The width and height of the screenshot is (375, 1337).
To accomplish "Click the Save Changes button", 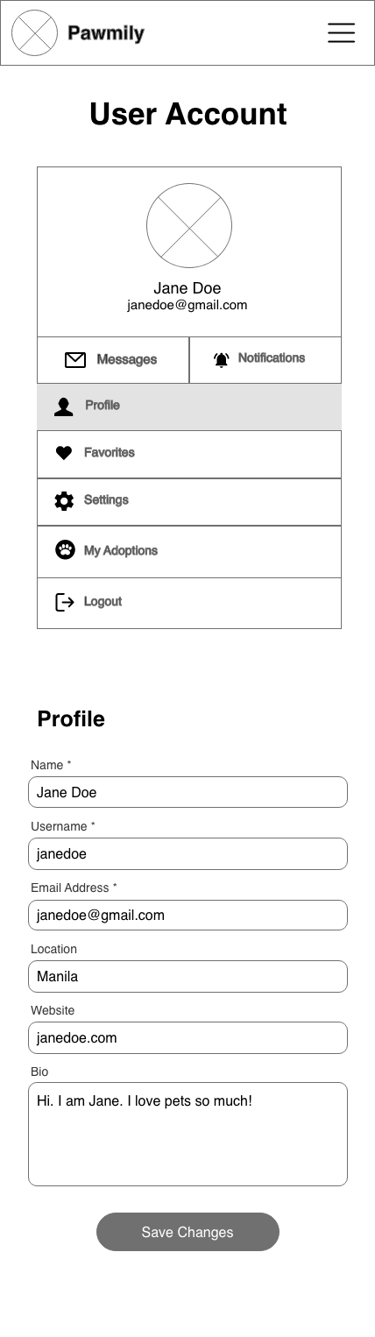I will (x=188, y=1232).
